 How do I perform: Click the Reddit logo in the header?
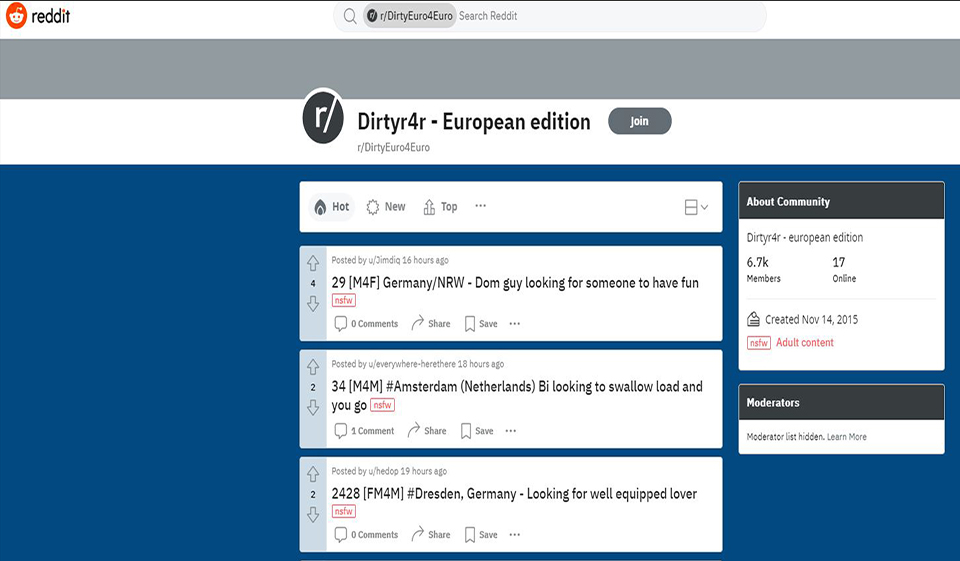pyautogui.click(x=37, y=17)
